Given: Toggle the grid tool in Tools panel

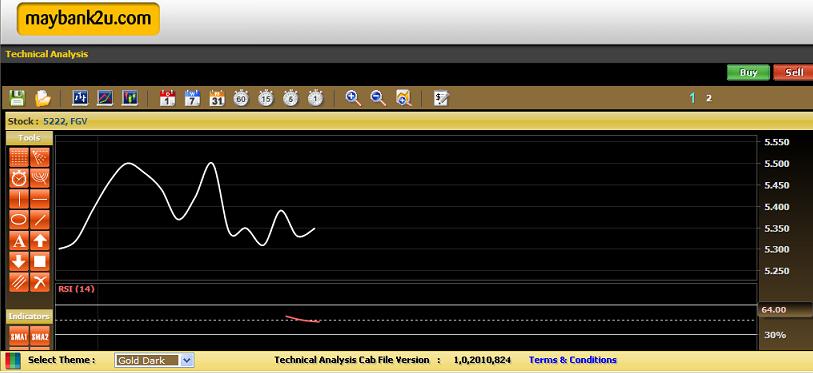Looking at the screenshot, I should click(19, 157).
